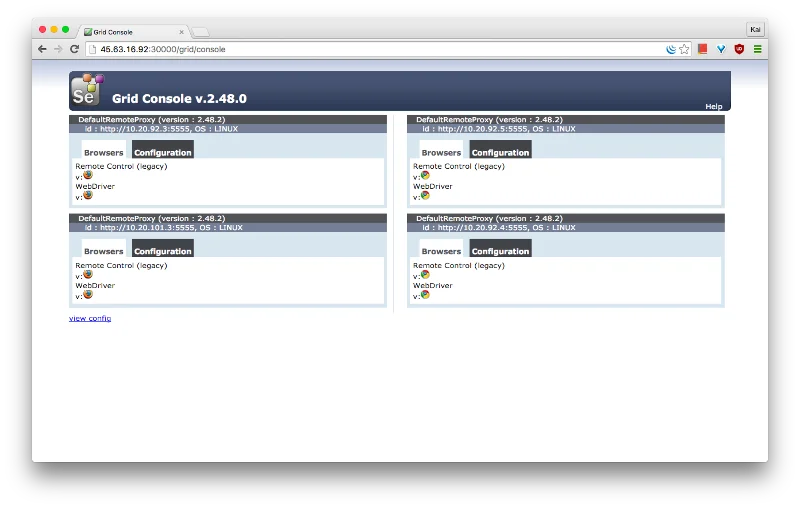Click Remote Control (legacy) label under node 10.20.92.3

(121, 166)
